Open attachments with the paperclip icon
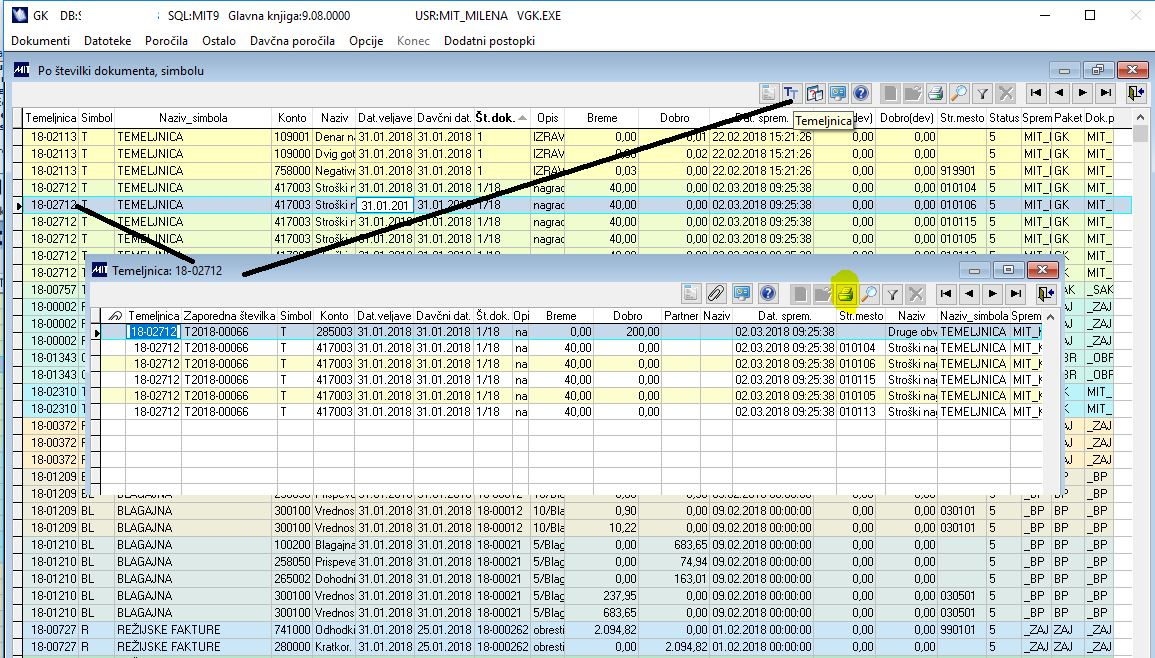This screenshot has width=1155, height=658. pos(715,294)
